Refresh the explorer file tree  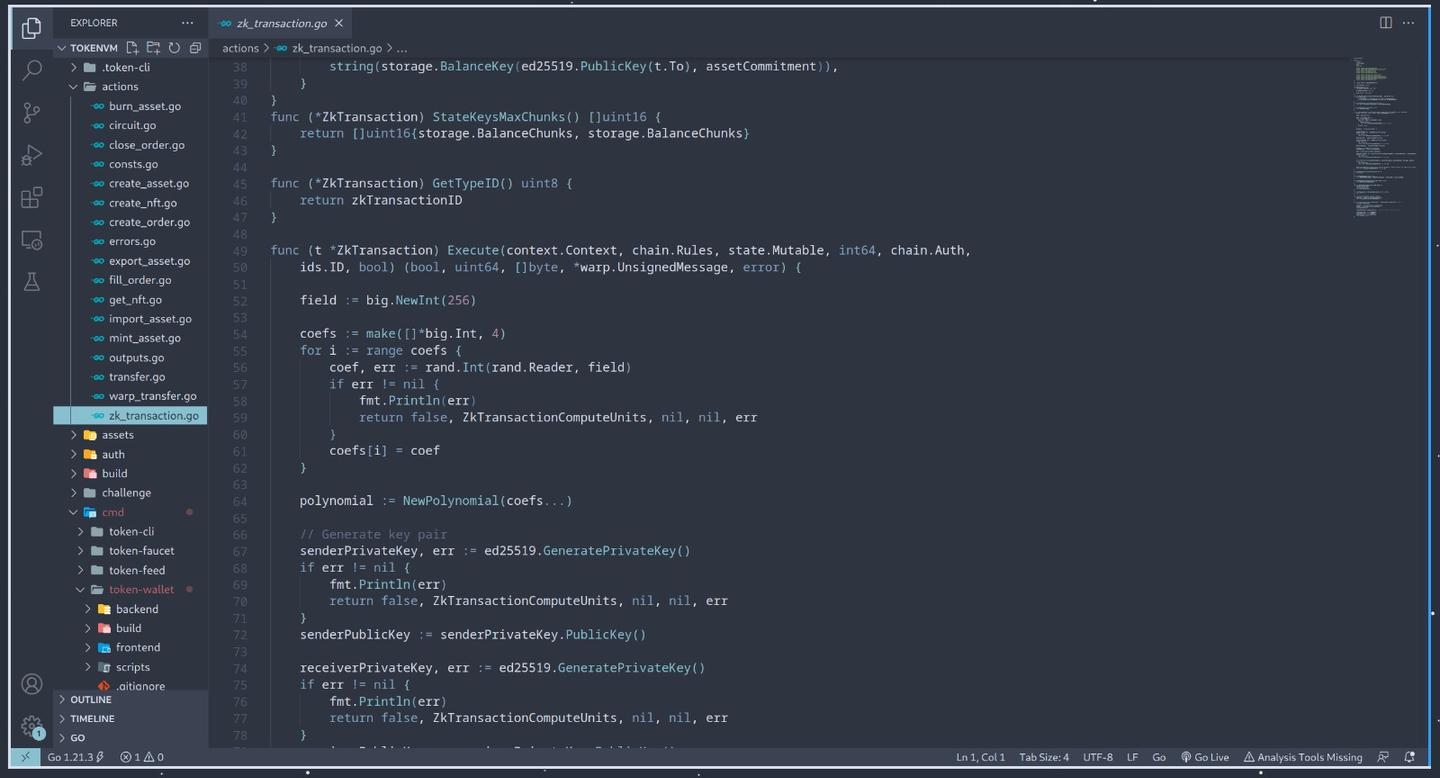174,48
